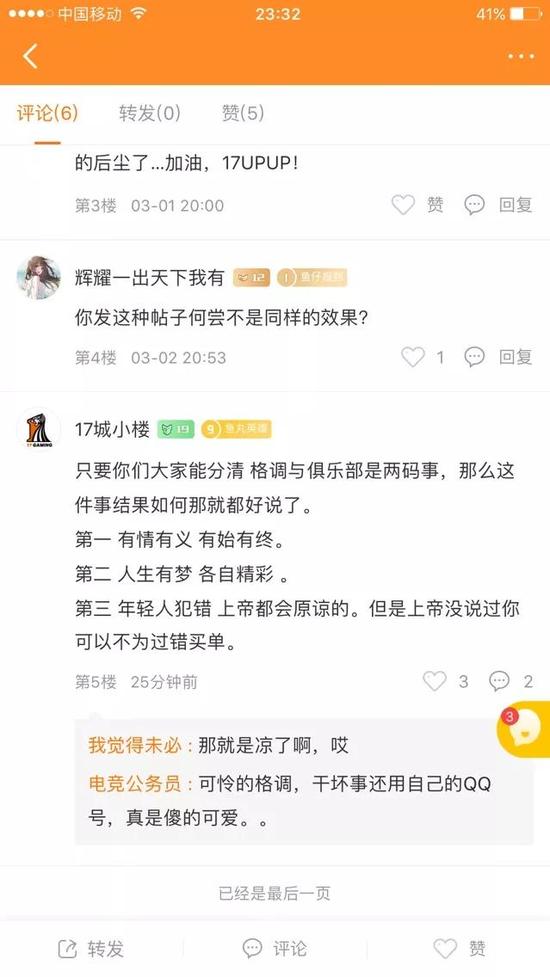Tap the 转发 share button at bottom
This screenshot has width=550, height=977.
91,949
